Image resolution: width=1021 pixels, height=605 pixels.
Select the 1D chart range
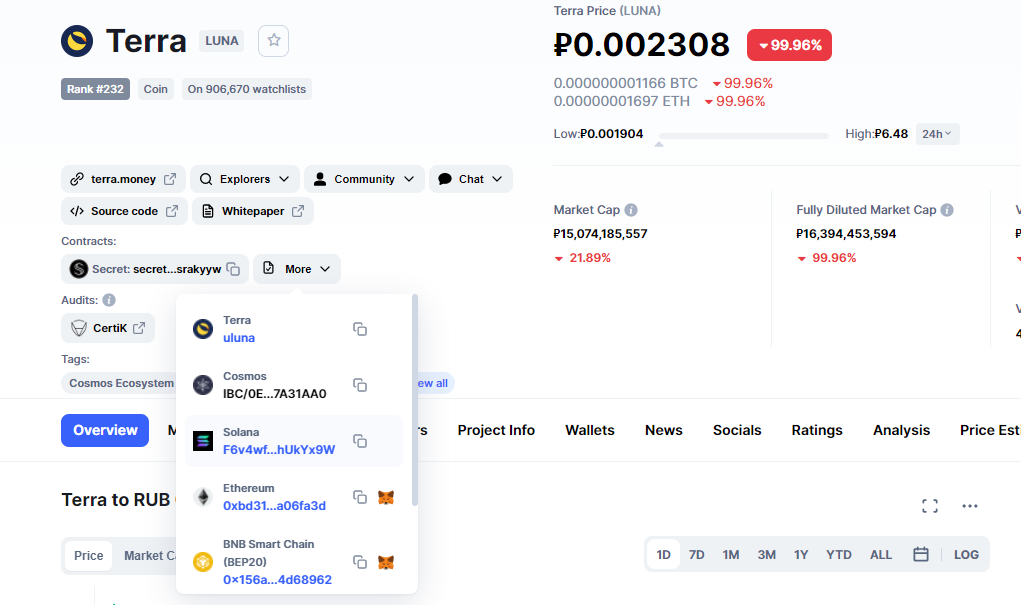[664, 555]
